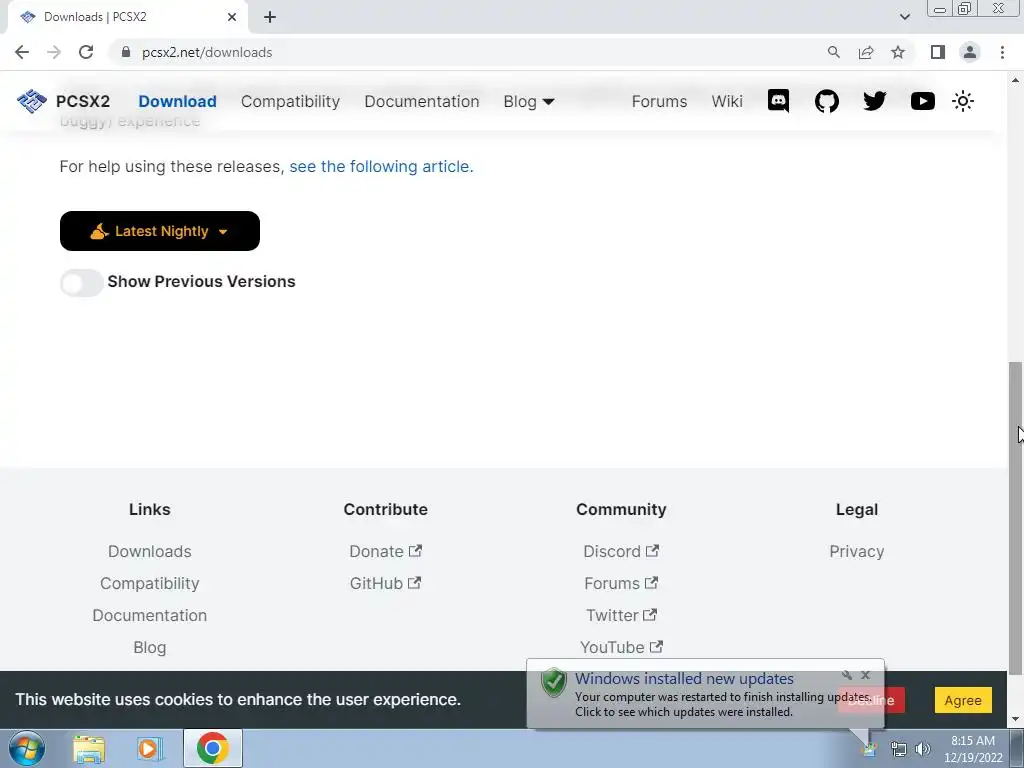Open the footer Blog link

[150, 647]
